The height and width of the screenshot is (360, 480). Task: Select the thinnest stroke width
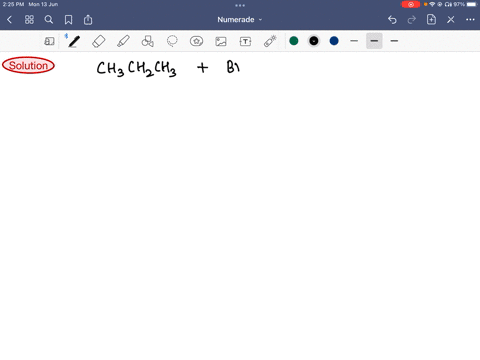tap(354, 41)
